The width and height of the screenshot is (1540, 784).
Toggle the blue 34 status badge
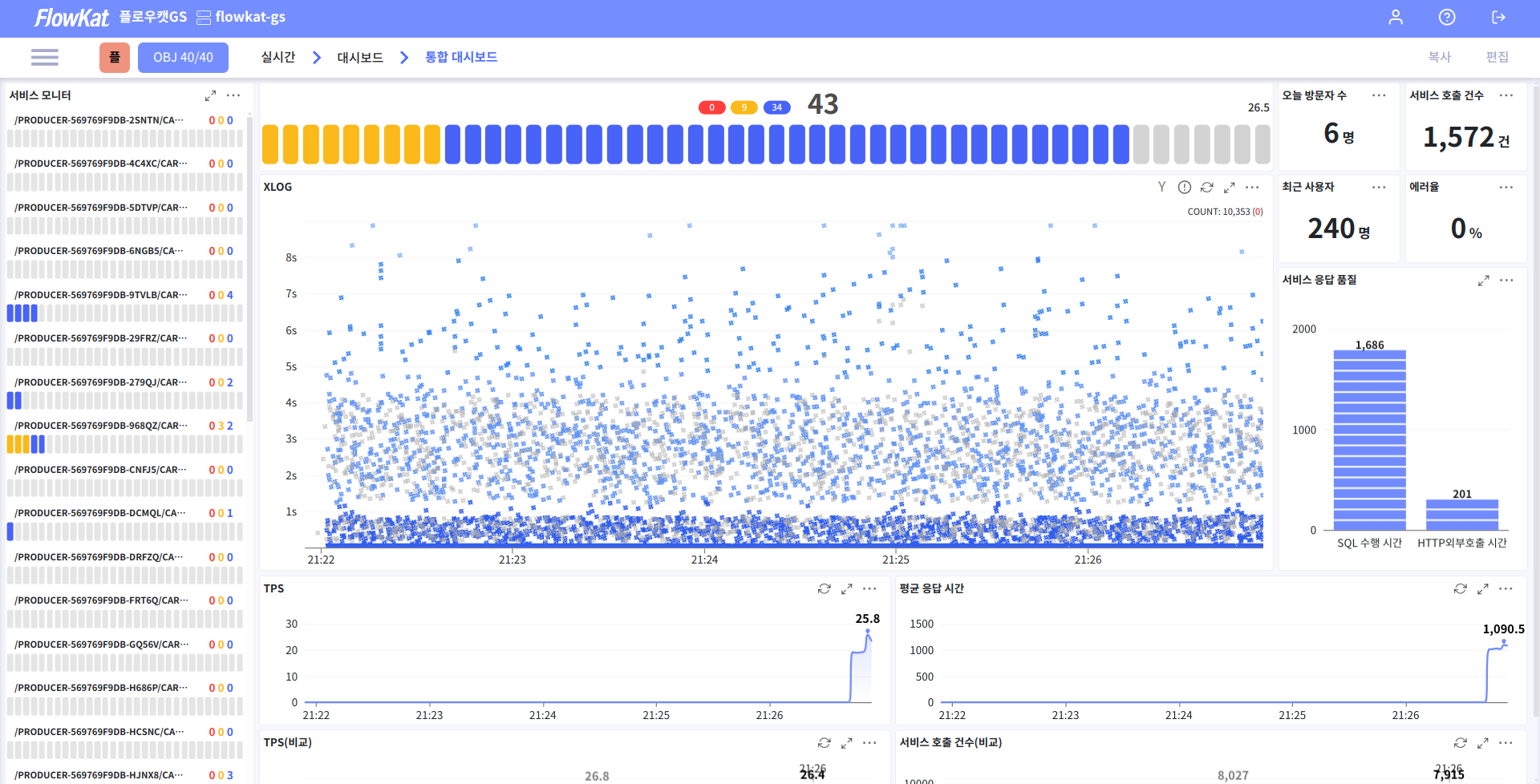pos(776,107)
